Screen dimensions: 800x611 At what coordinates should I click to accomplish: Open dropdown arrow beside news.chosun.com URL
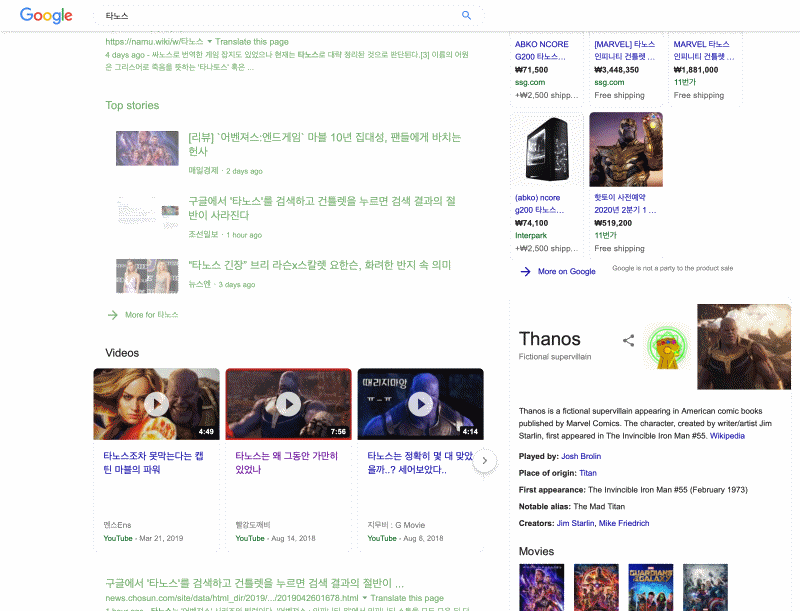tap(365, 598)
